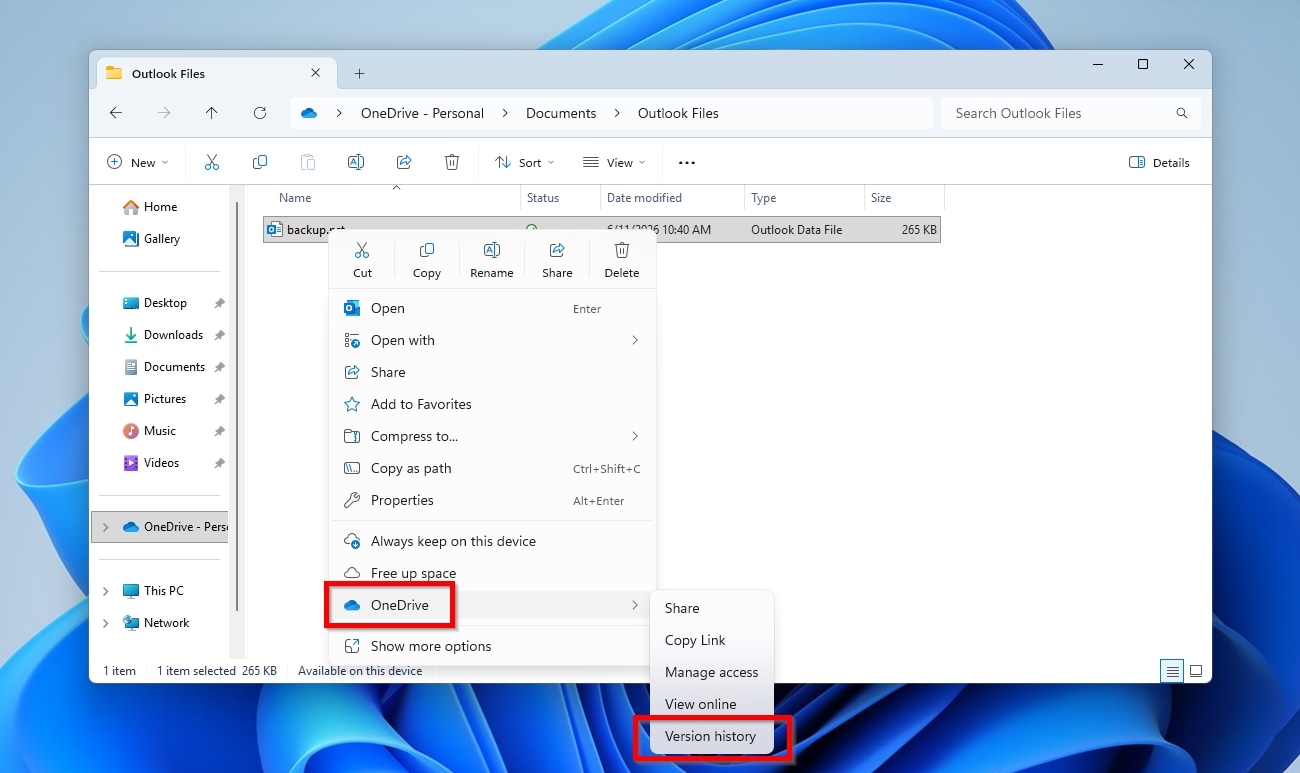Click navigation pane scrollbar
Image resolution: width=1300 pixels, height=773 pixels.
pyautogui.click(x=237, y=405)
